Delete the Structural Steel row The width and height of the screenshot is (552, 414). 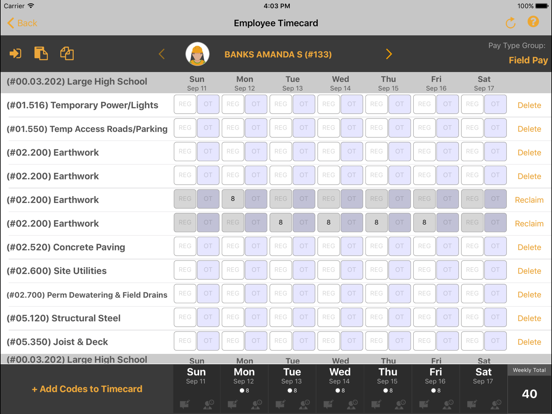click(x=529, y=318)
